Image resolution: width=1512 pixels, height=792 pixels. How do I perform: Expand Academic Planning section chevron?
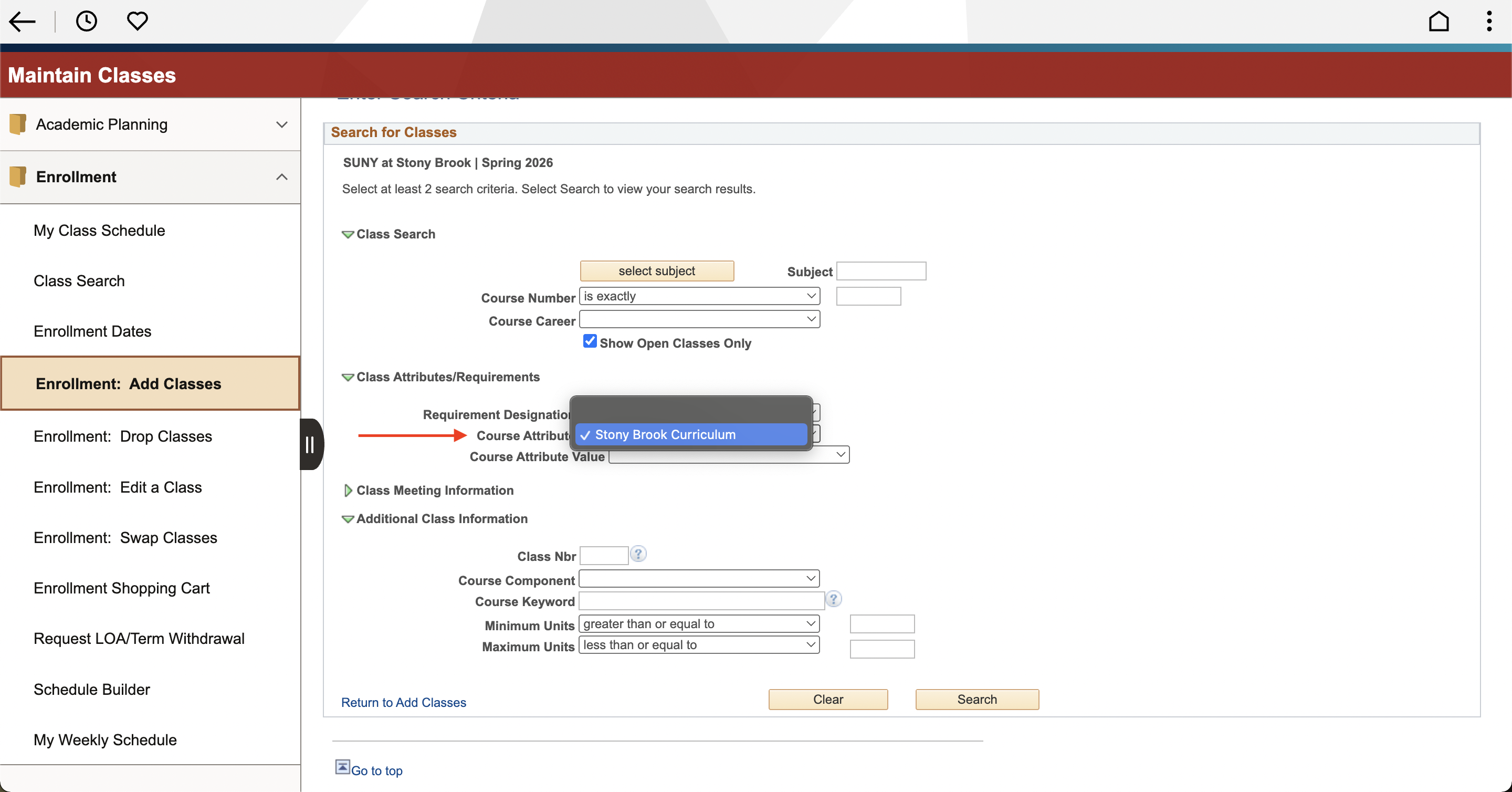coord(282,124)
